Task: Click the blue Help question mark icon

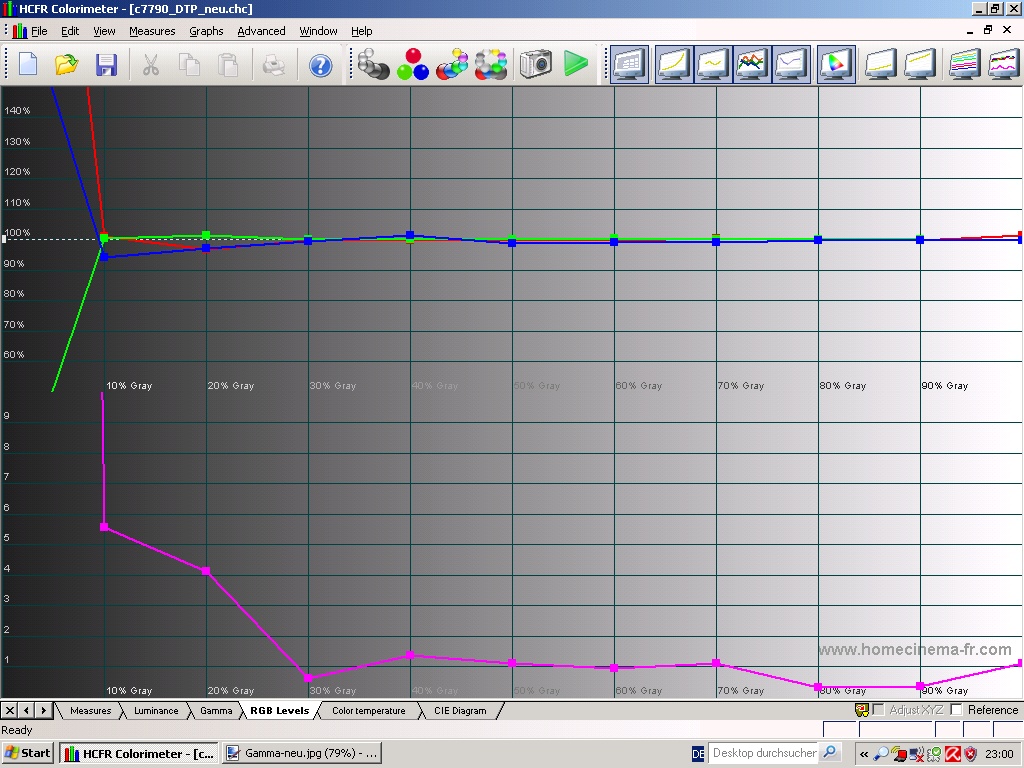Action: 320,65
